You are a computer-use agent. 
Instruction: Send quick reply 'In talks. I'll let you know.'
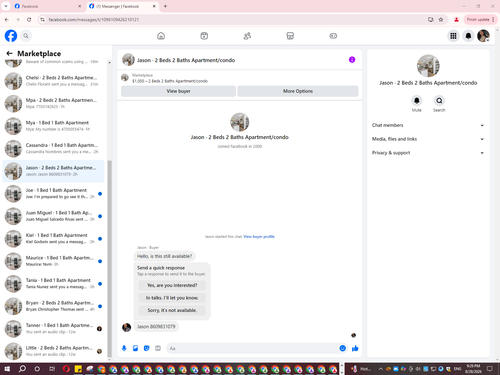172,298
